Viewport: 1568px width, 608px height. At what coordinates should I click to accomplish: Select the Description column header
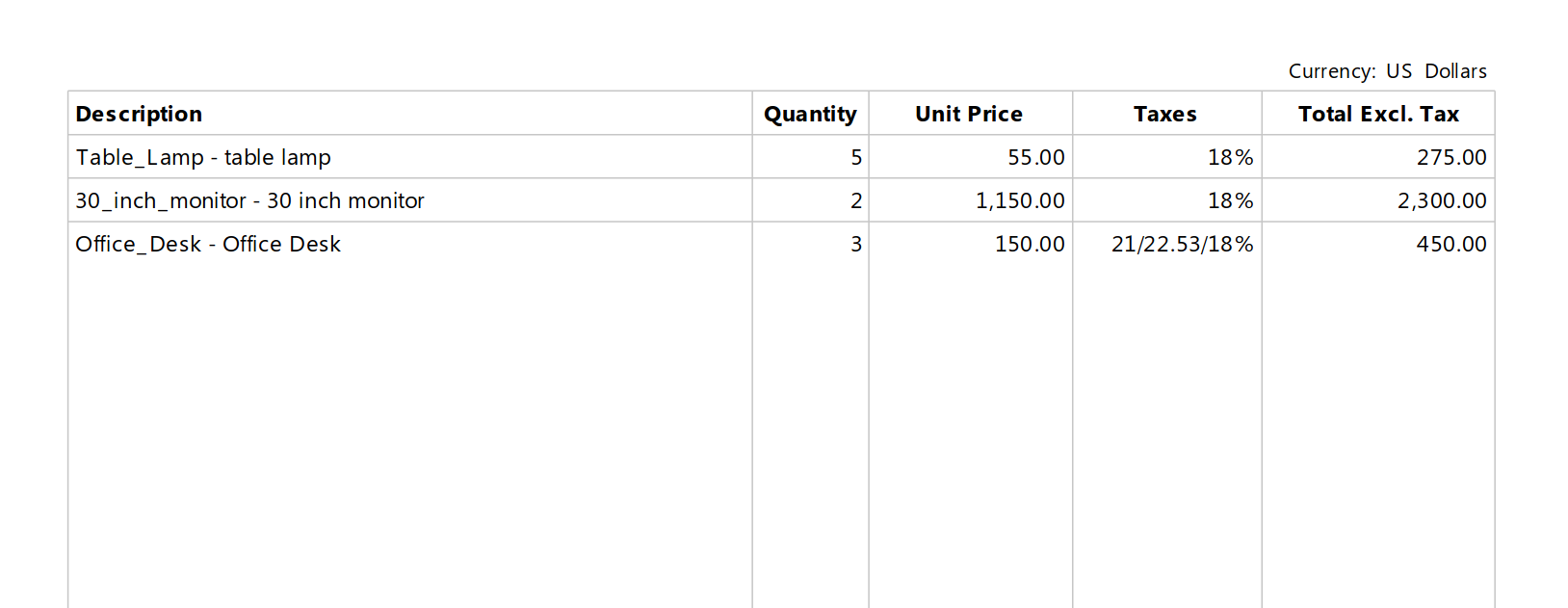point(139,114)
